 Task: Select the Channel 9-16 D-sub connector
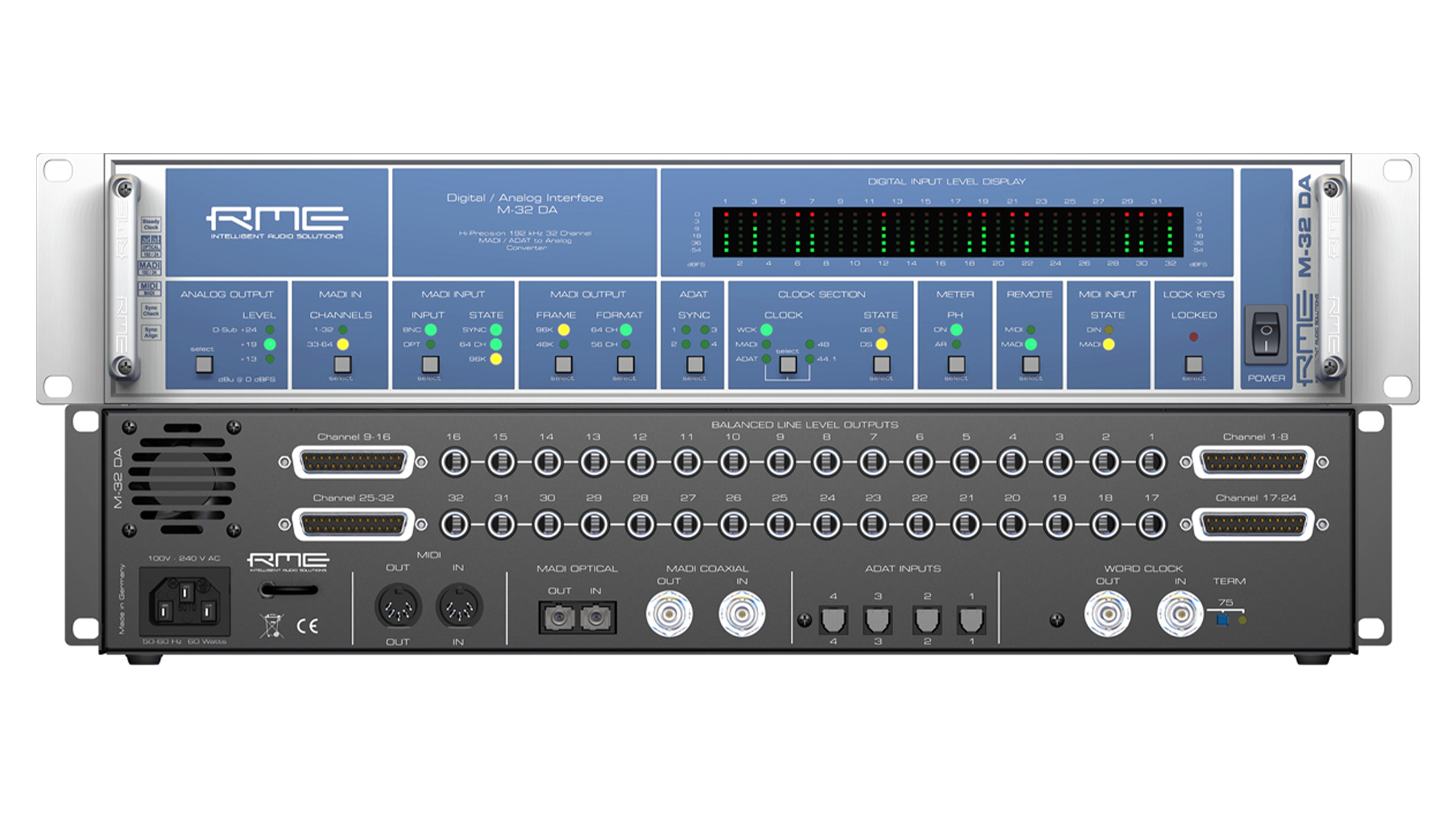pyautogui.click(x=353, y=462)
